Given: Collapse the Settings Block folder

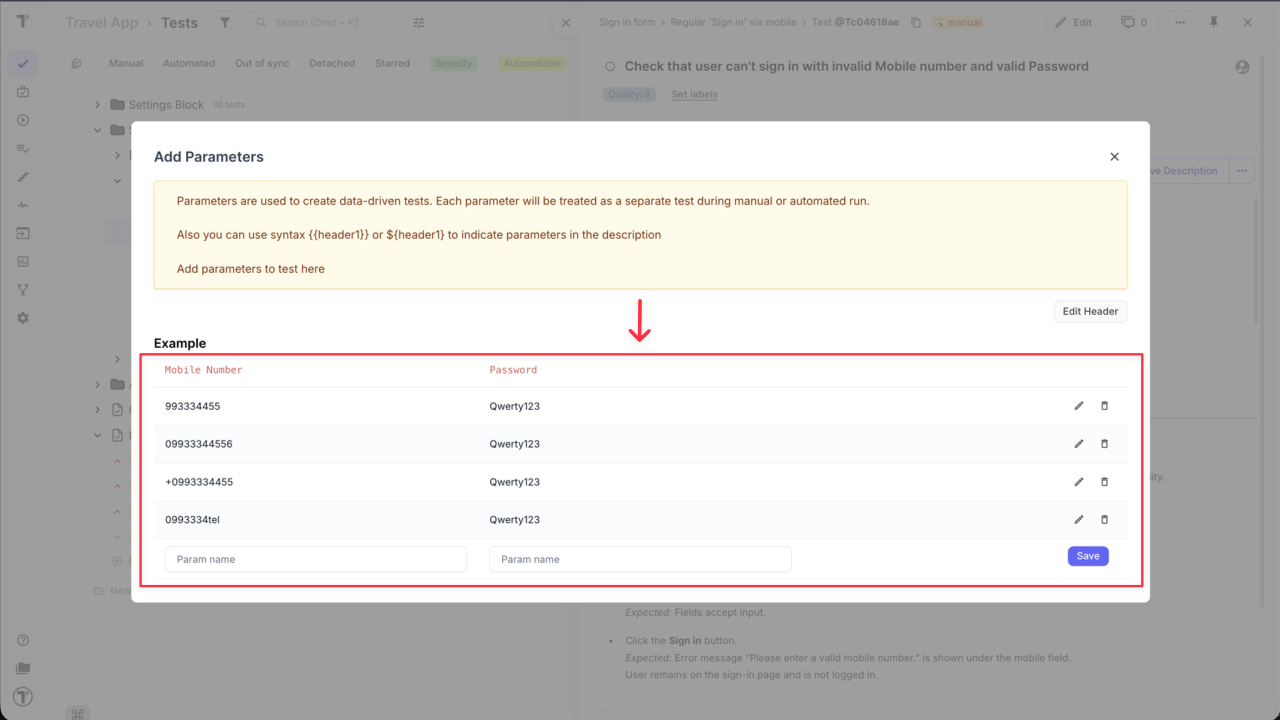Looking at the screenshot, I should click(97, 104).
